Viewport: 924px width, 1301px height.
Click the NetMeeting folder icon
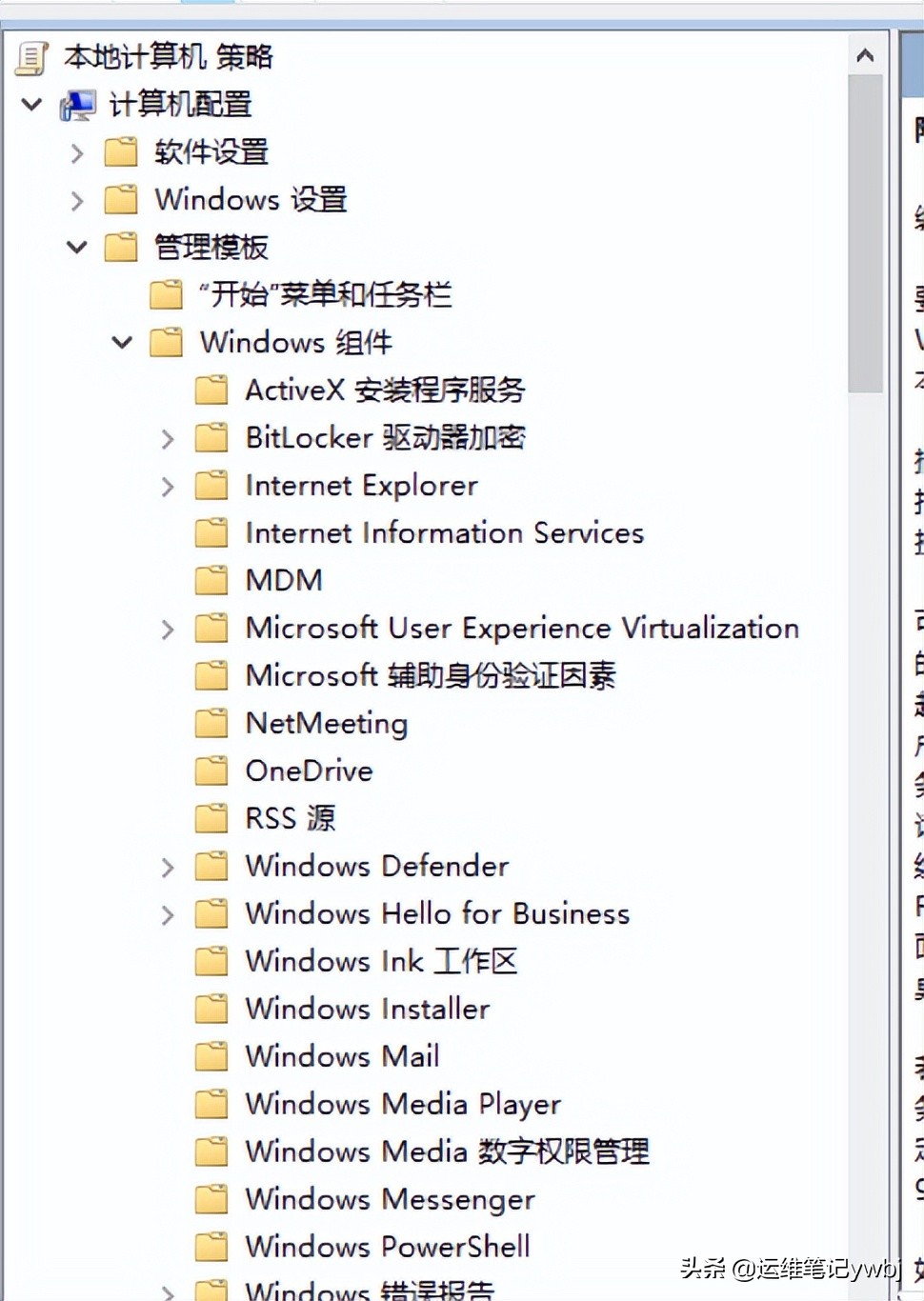211,723
